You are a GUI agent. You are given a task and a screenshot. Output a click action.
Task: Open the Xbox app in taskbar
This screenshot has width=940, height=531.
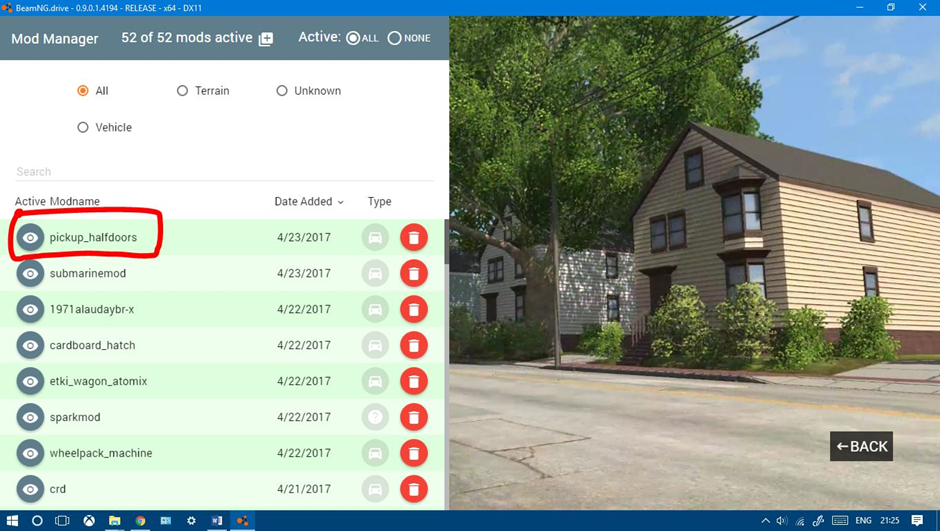pos(89,521)
